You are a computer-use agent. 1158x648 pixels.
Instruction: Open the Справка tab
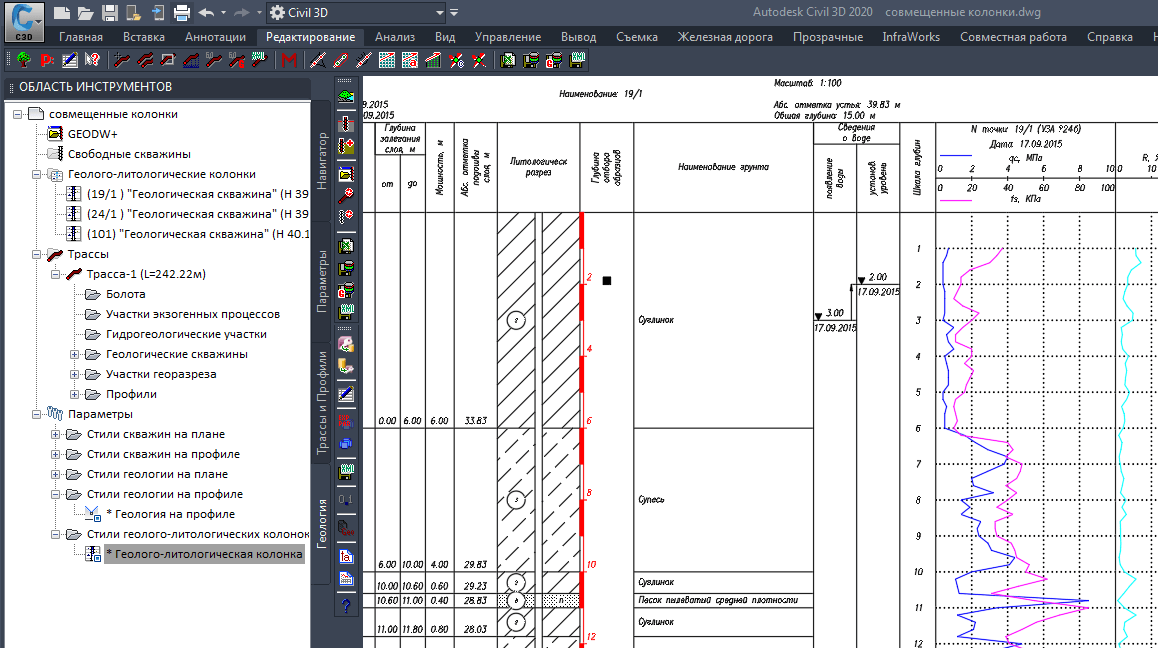click(1109, 37)
